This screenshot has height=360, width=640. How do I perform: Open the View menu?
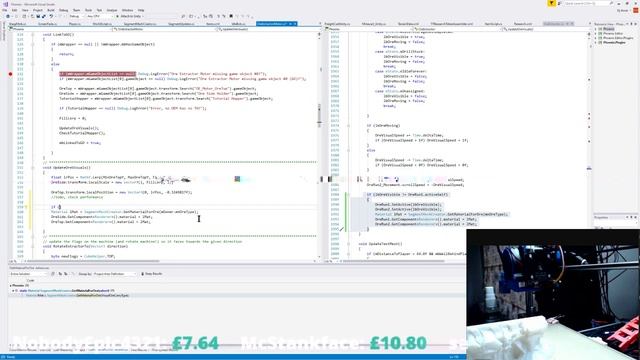click(x=25, y=10)
